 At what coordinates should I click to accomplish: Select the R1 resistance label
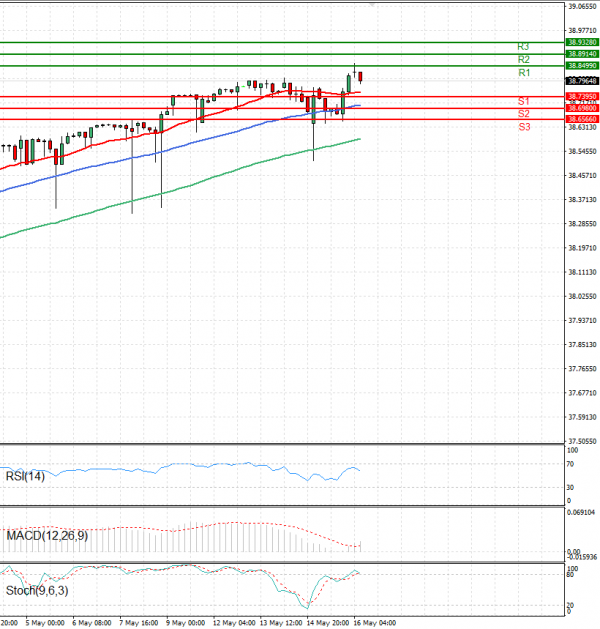(524, 73)
